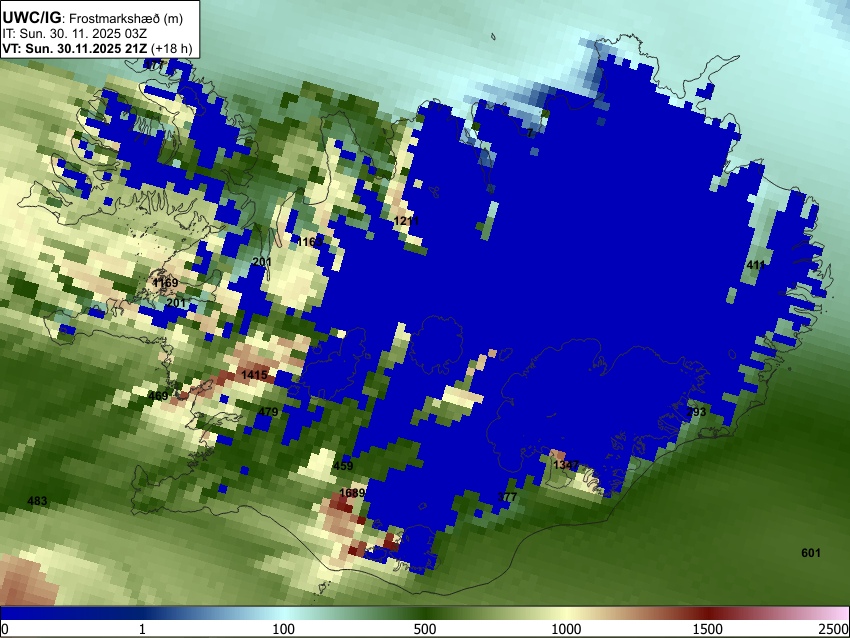
Task: Click the legend tick label 500
Action: [424, 629]
